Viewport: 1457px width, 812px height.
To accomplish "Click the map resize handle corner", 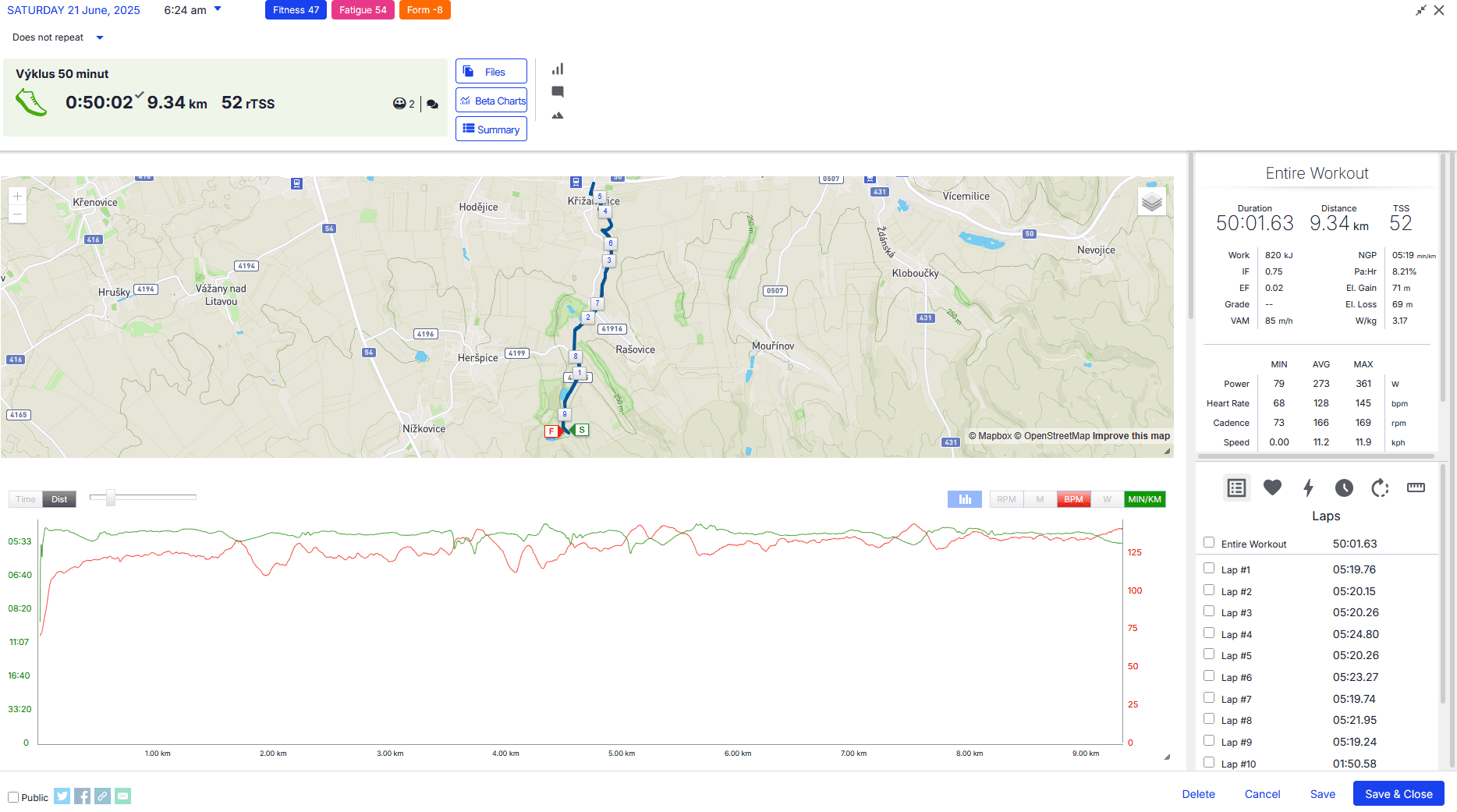I will click(x=1168, y=451).
